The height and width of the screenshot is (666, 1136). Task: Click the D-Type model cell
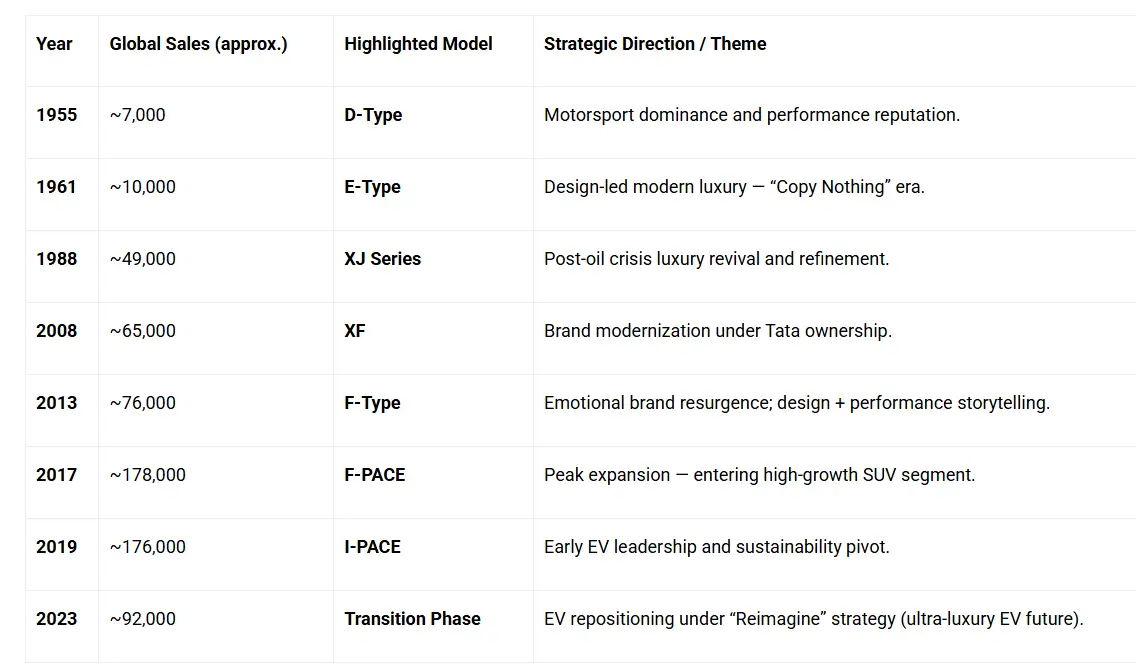click(373, 115)
